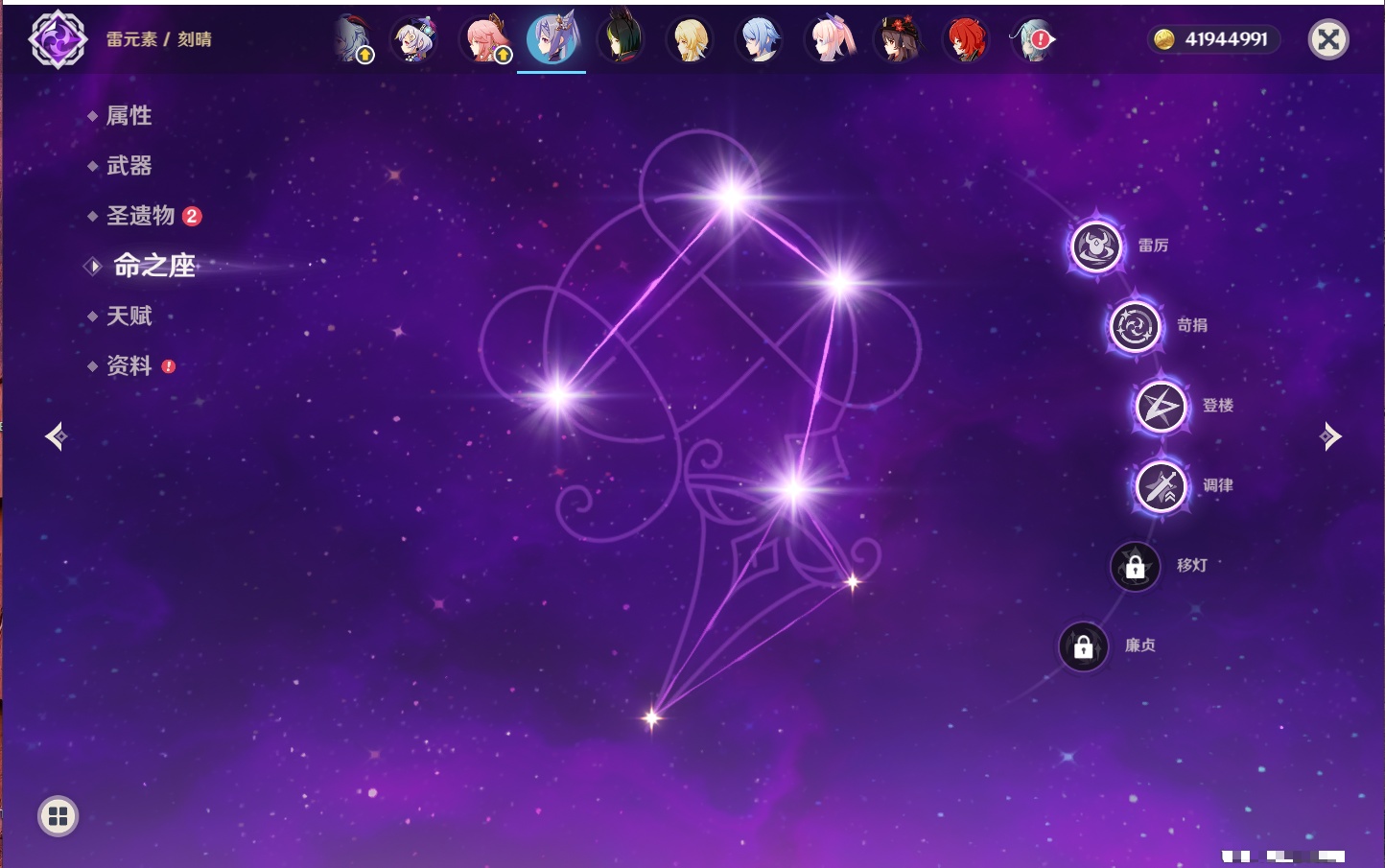Click the small star at constellation bottom tip
This screenshot has height=868, width=1385.
click(652, 717)
